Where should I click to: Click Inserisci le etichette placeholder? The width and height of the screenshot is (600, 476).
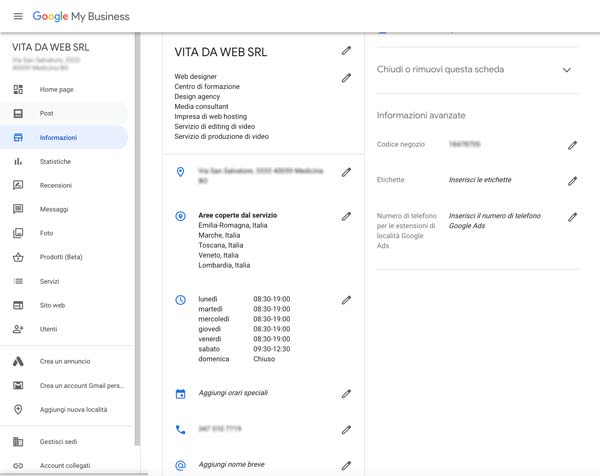(480, 180)
